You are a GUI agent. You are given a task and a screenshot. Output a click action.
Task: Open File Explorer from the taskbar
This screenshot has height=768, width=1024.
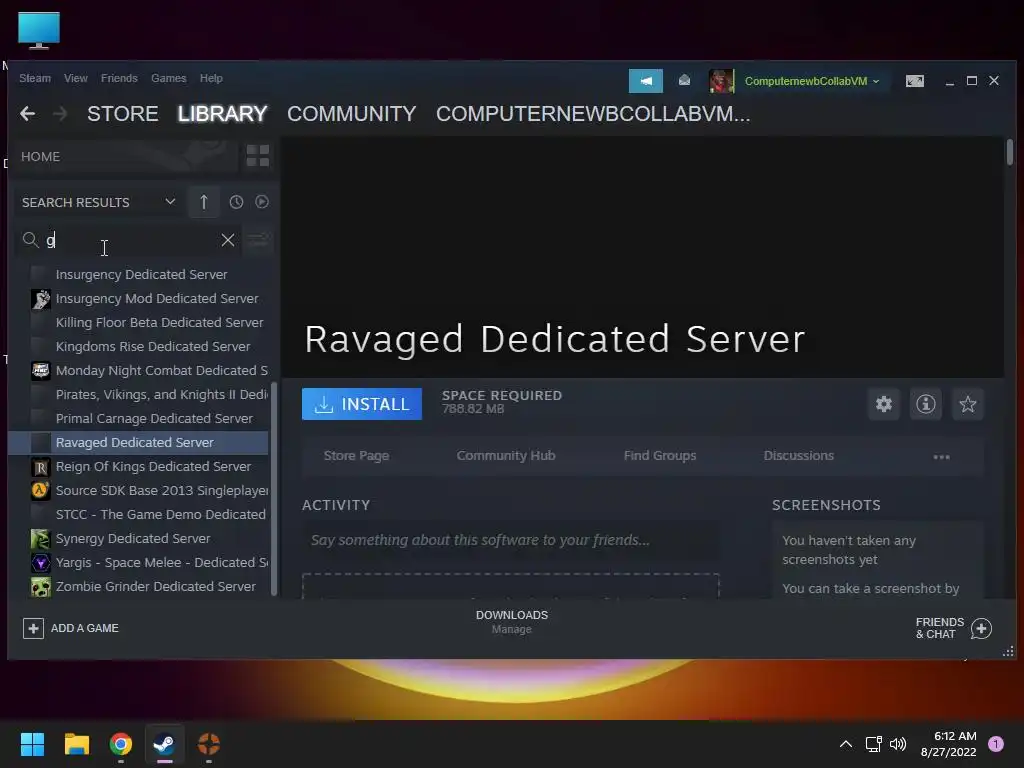point(76,744)
